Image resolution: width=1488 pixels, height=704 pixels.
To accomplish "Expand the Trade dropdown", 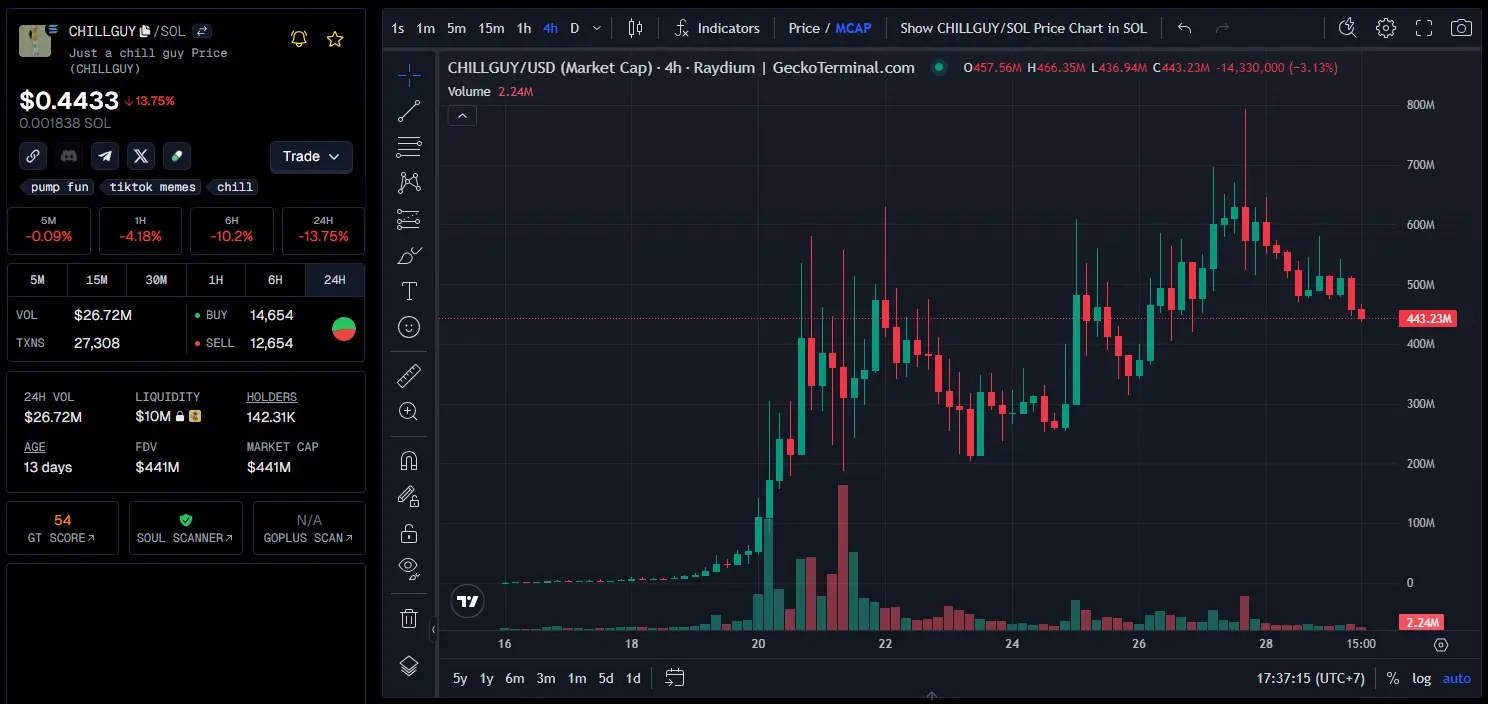I will tap(311, 156).
